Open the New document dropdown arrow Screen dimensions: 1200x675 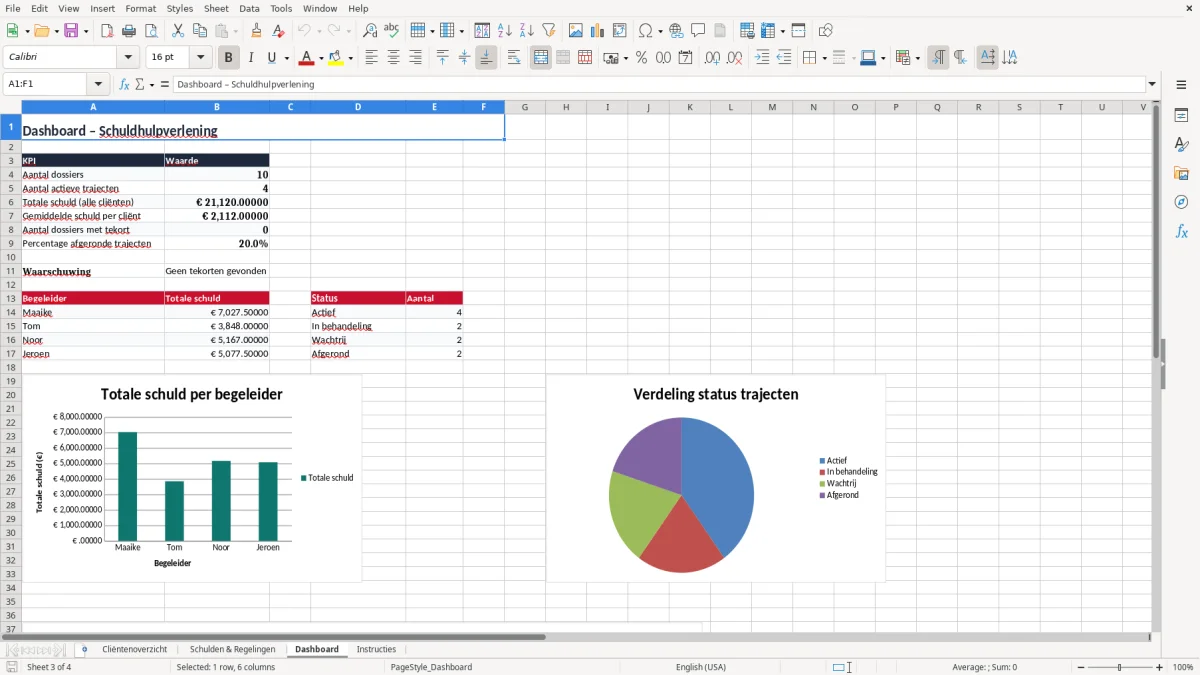[x=25, y=31]
